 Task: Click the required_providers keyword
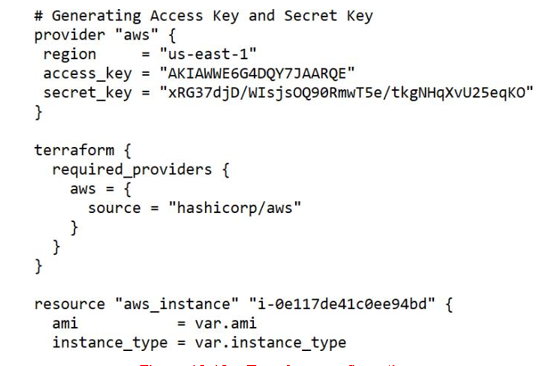pyautogui.click(x=132, y=170)
